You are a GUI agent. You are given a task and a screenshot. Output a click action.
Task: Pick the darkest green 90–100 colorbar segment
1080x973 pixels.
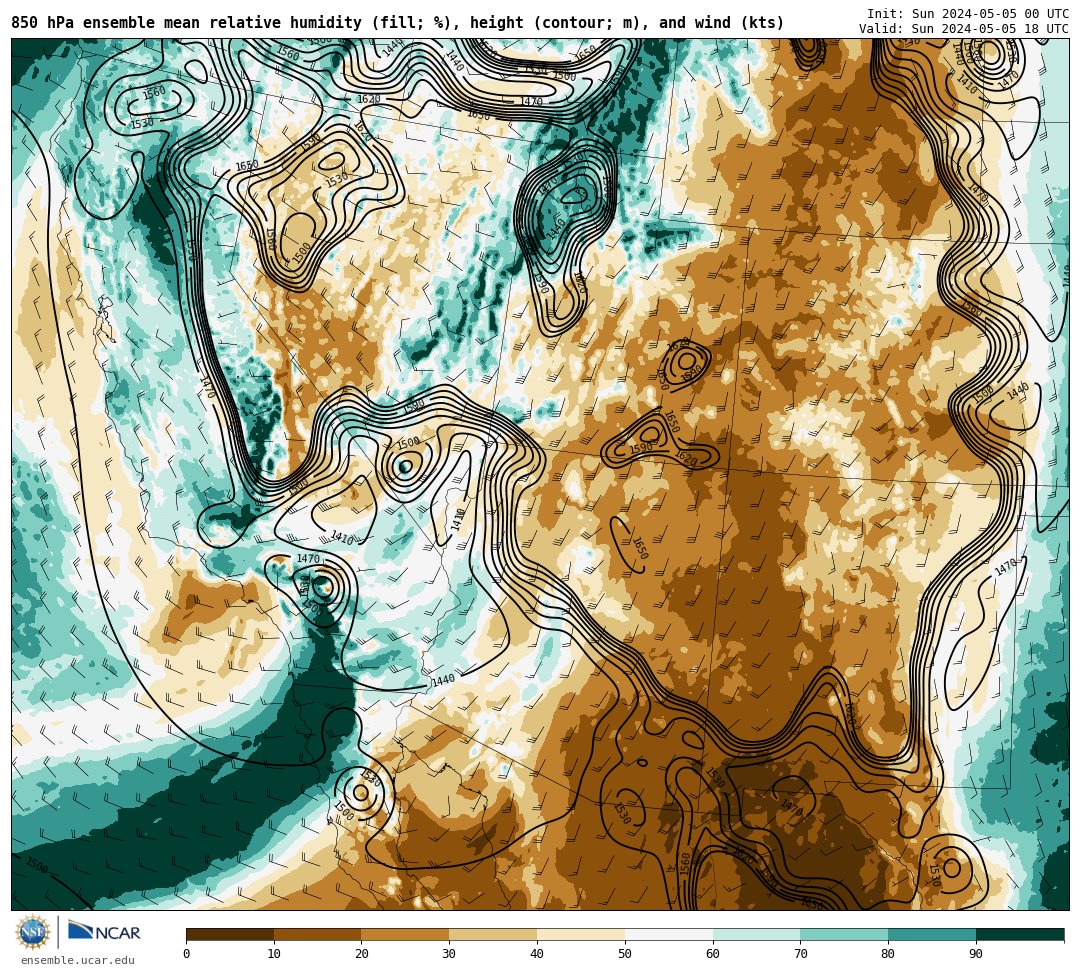tap(1020, 934)
